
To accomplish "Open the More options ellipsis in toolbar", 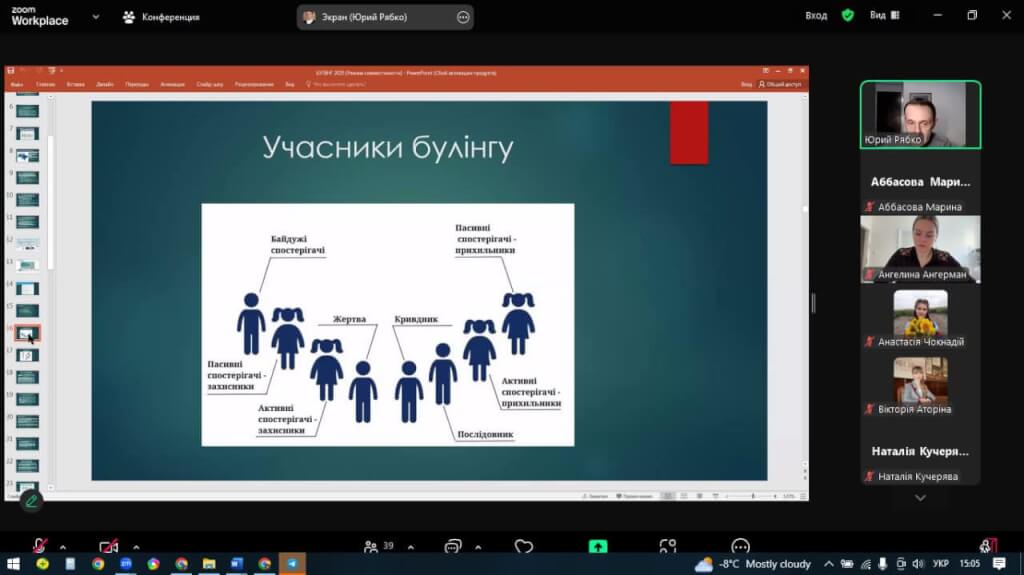I will click(740, 546).
